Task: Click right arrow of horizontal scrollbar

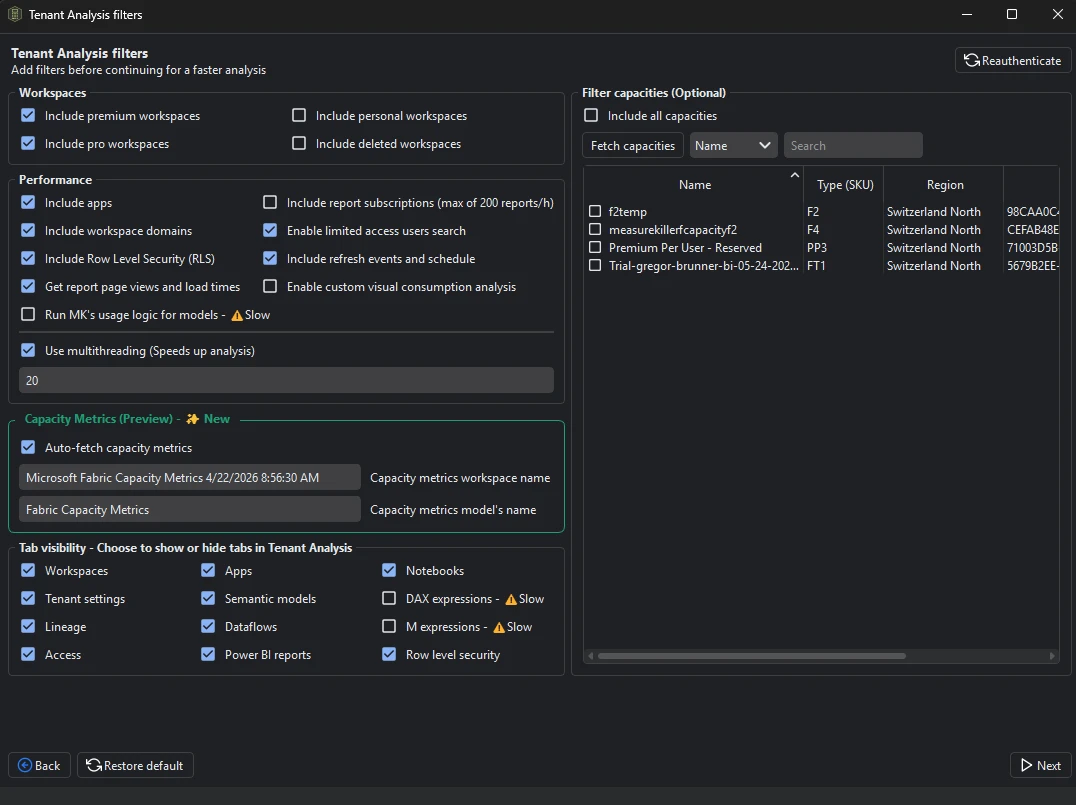Action: pyautogui.click(x=1052, y=656)
